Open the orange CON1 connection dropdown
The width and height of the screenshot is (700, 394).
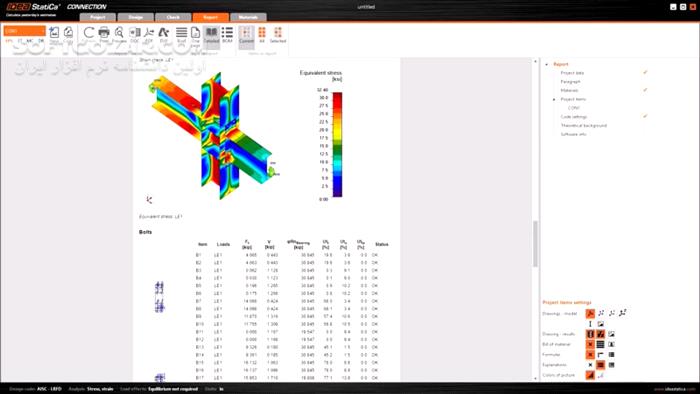[x=25, y=31]
